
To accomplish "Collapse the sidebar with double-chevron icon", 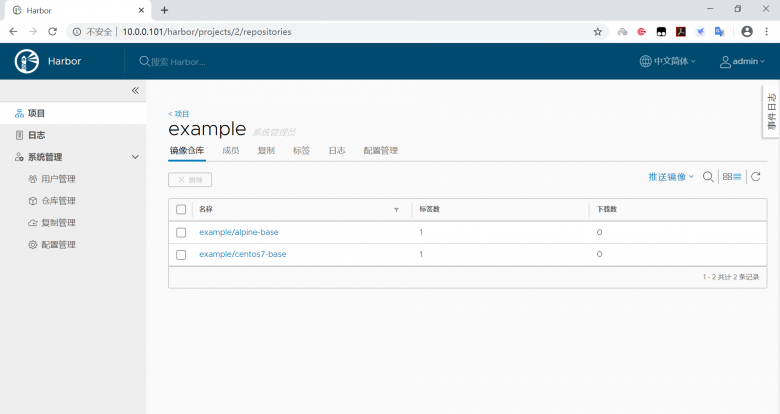I will pyautogui.click(x=135, y=91).
